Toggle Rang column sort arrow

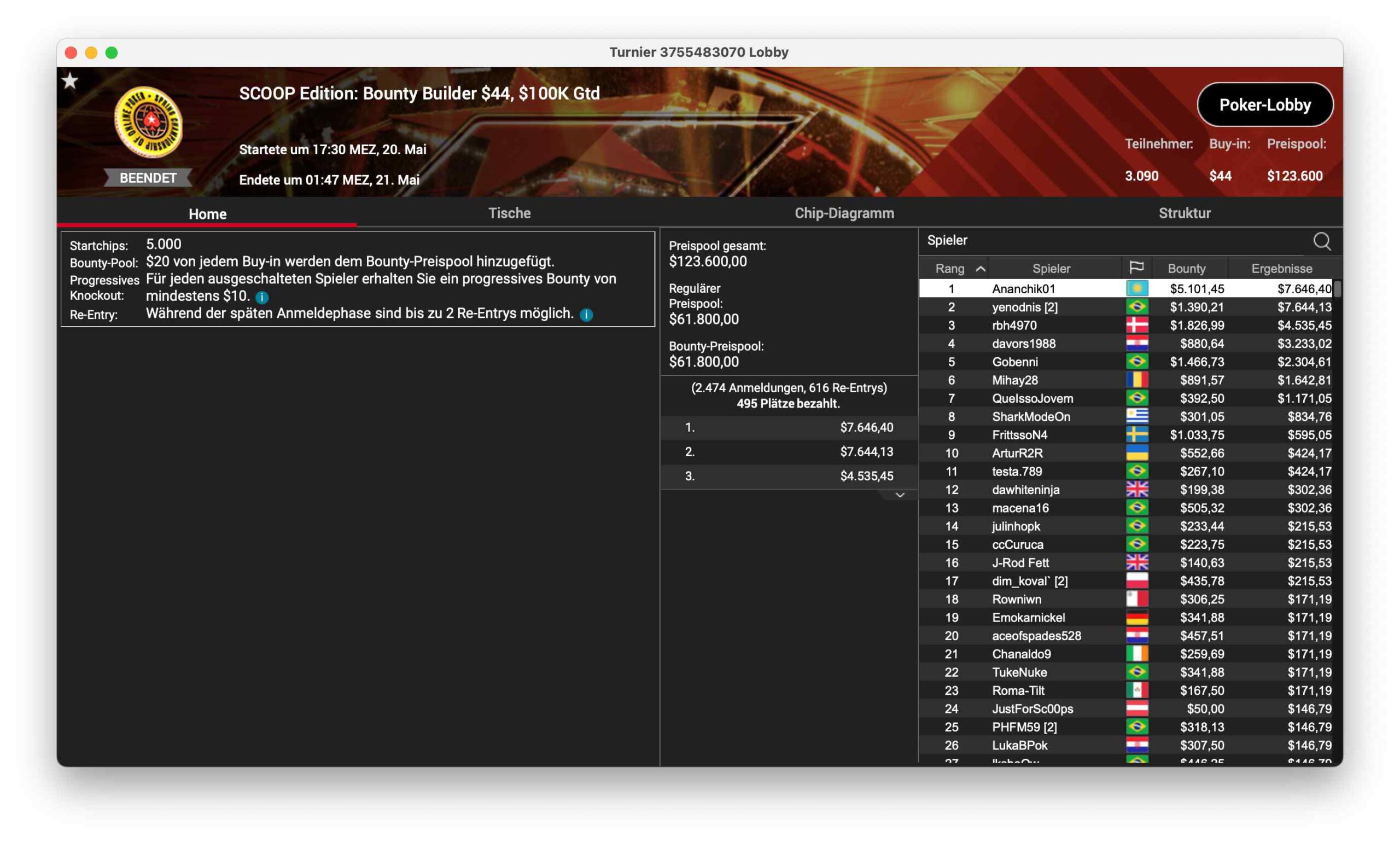[x=981, y=269]
